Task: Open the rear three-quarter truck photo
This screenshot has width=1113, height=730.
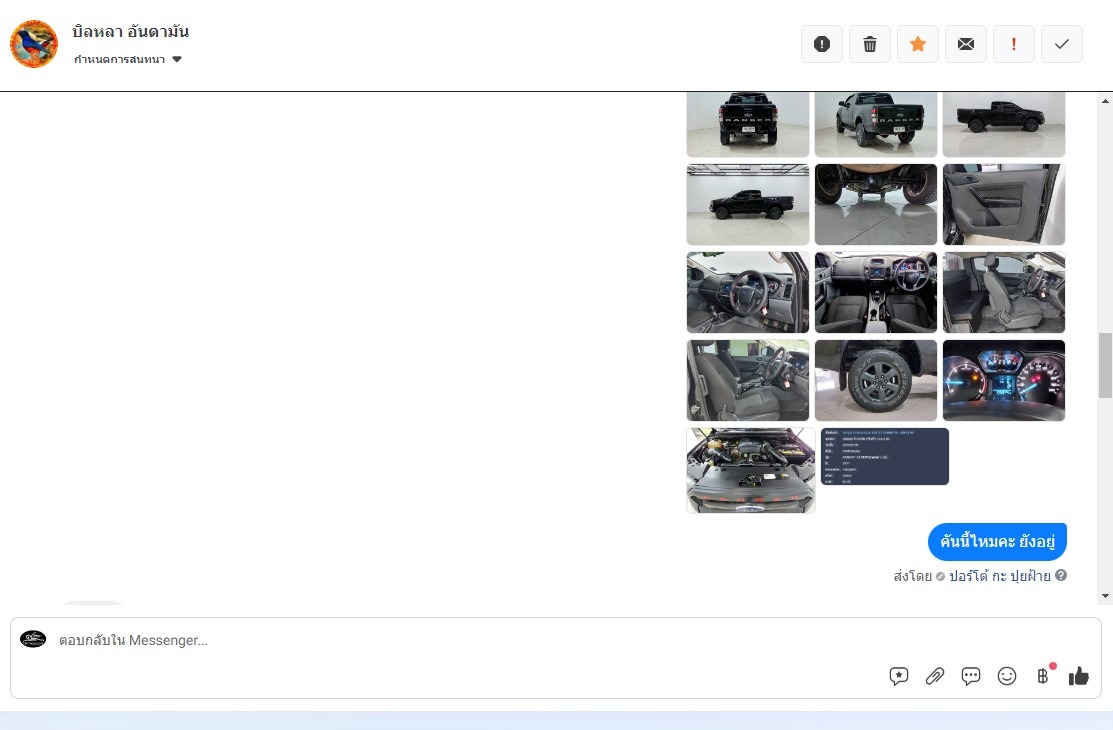Action: pos(876,124)
